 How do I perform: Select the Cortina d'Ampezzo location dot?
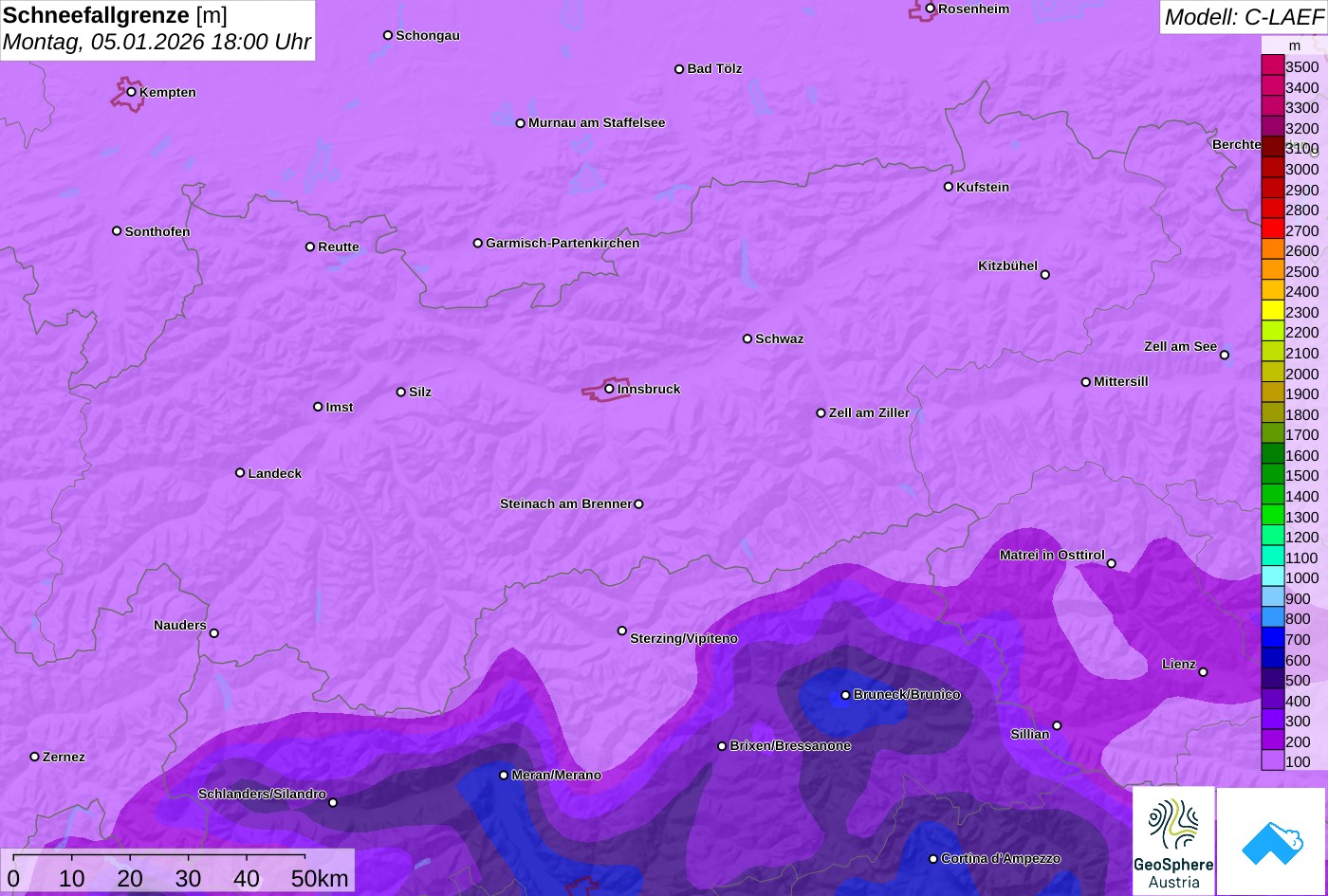[933, 859]
